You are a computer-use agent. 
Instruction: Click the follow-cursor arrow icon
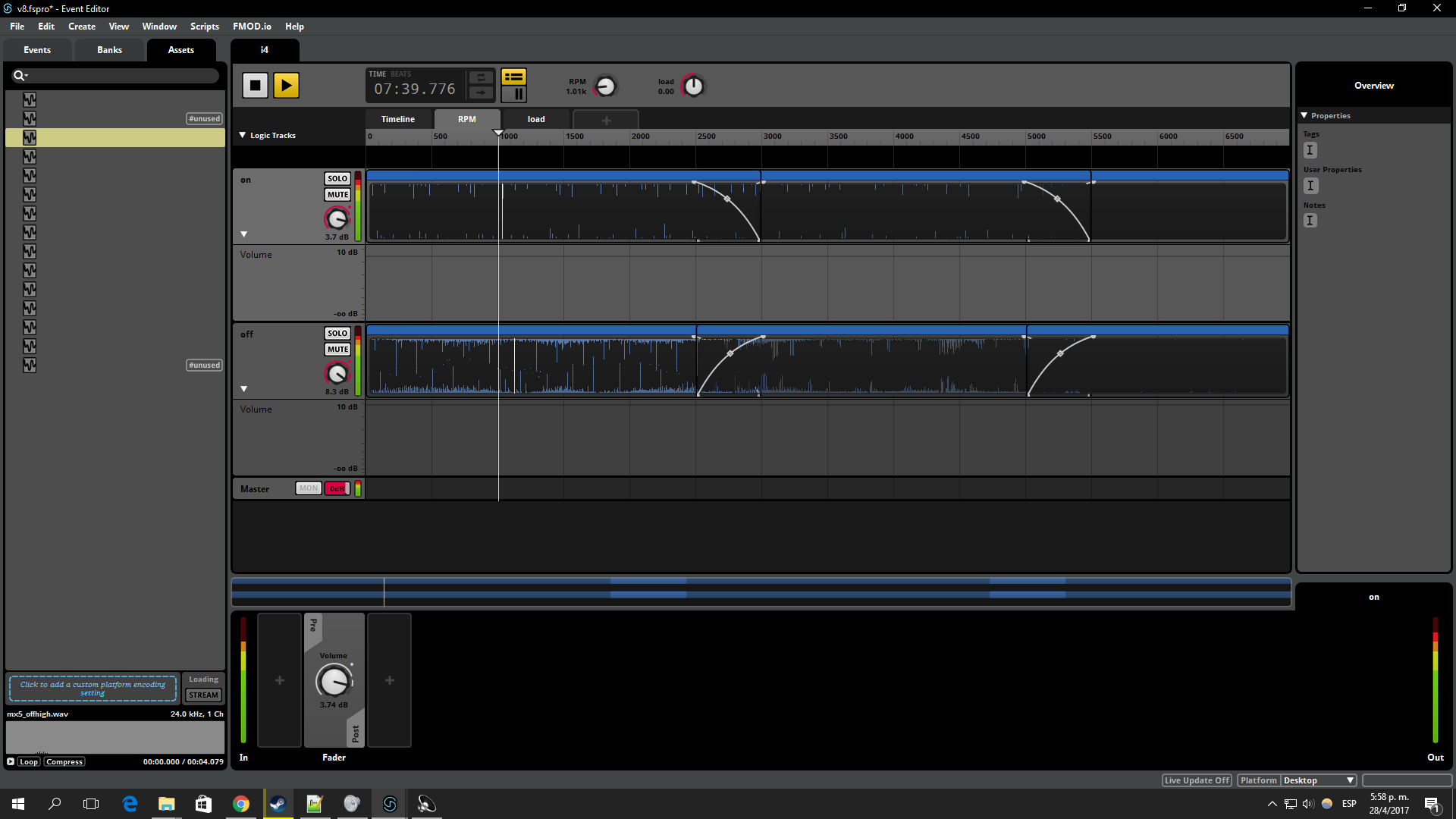pyautogui.click(x=481, y=93)
